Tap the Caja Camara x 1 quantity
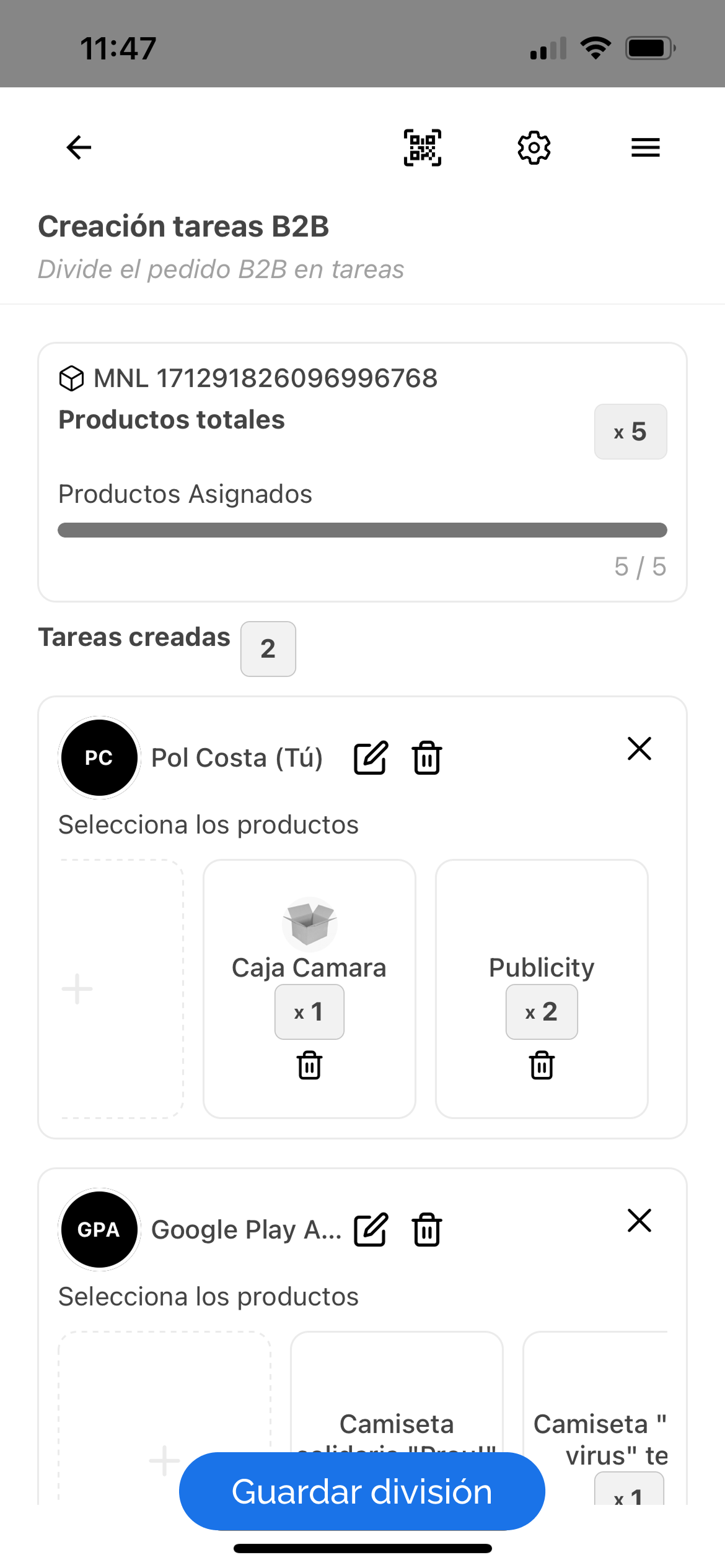Viewport: 725px width, 1568px height. tap(309, 1012)
